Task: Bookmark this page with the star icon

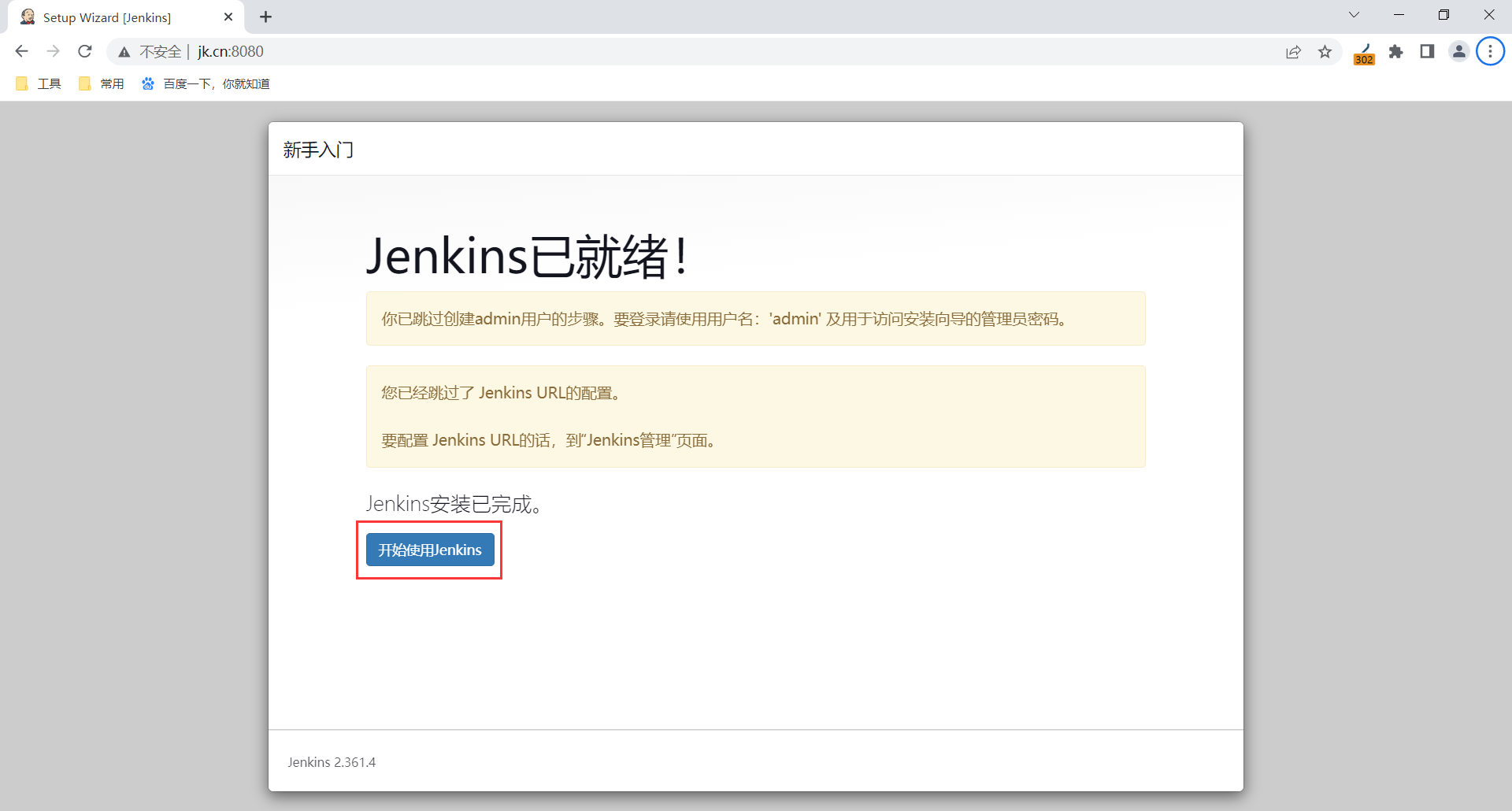Action: [x=1325, y=52]
